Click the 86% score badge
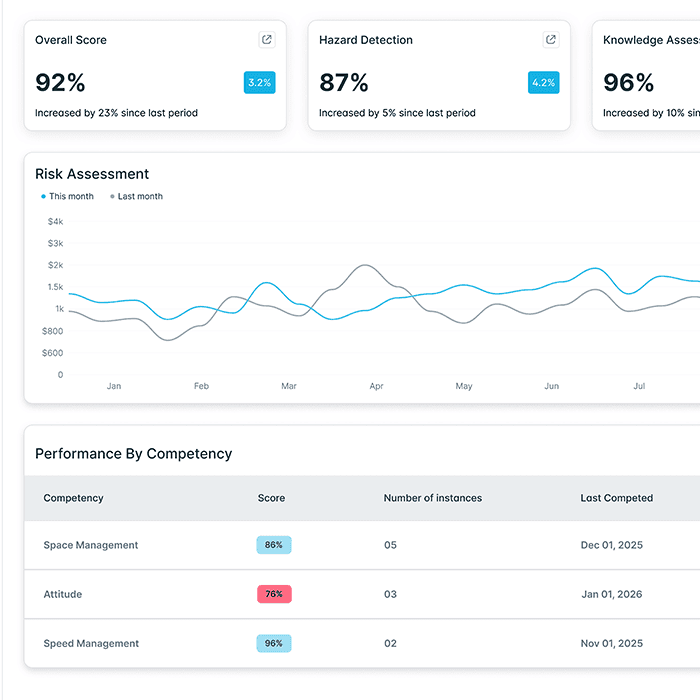The height and width of the screenshot is (700, 700). pos(274,545)
